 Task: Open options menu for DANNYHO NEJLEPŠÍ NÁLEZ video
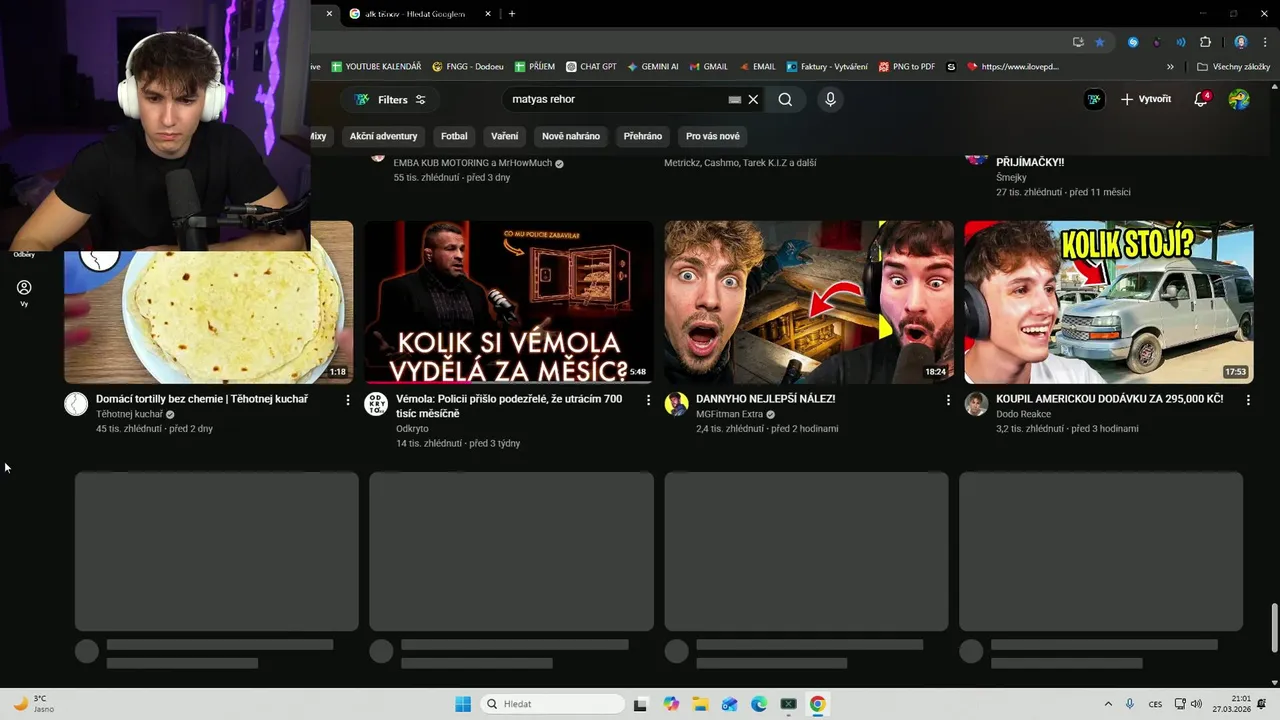tap(948, 400)
